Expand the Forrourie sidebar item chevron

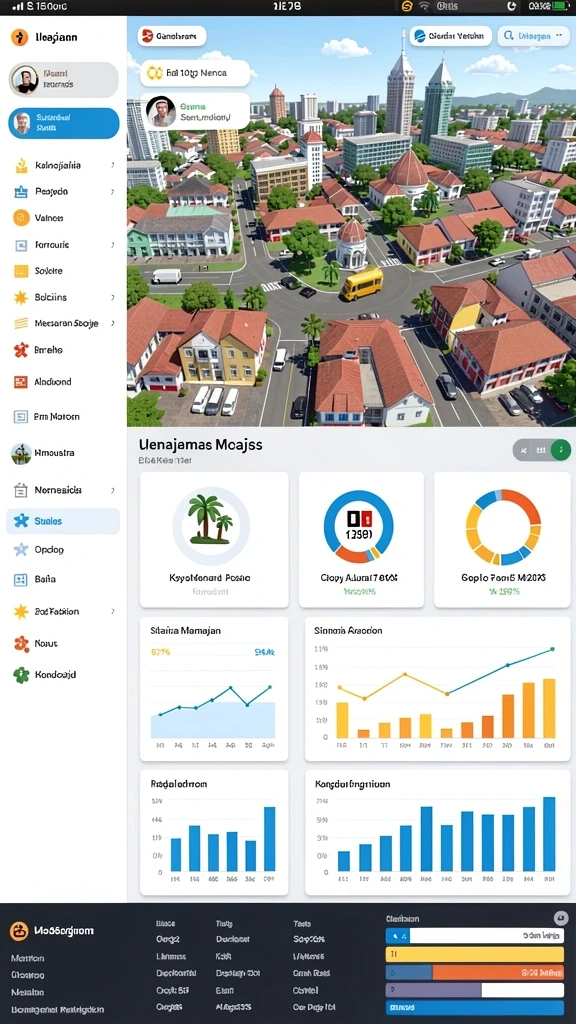coord(112,245)
